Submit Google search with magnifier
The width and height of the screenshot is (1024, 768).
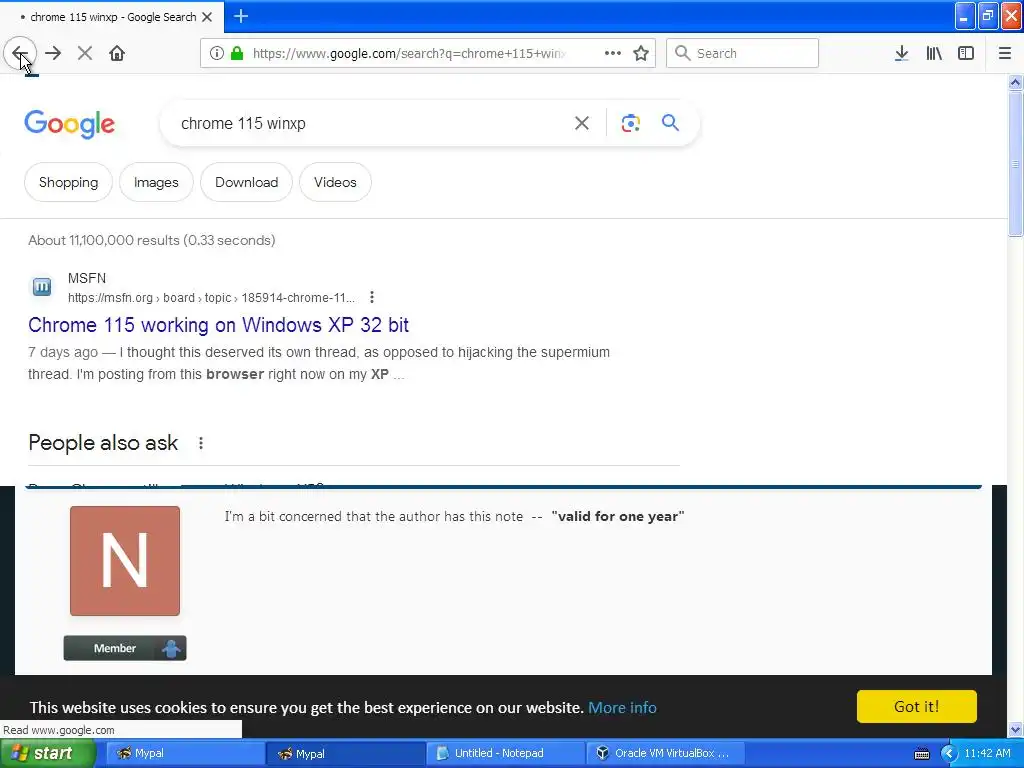click(x=670, y=123)
